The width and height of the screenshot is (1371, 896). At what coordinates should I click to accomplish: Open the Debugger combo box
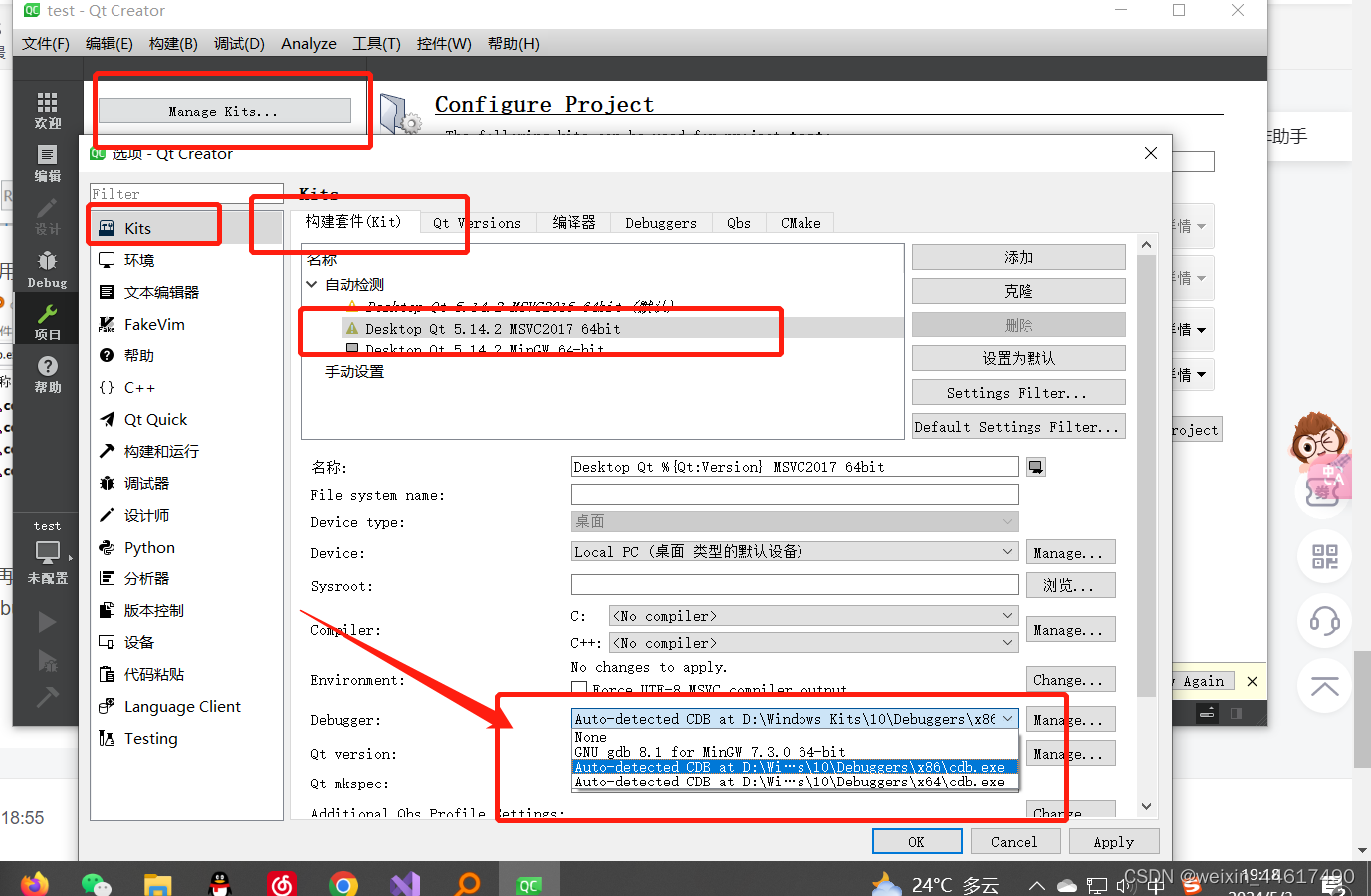click(795, 719)
